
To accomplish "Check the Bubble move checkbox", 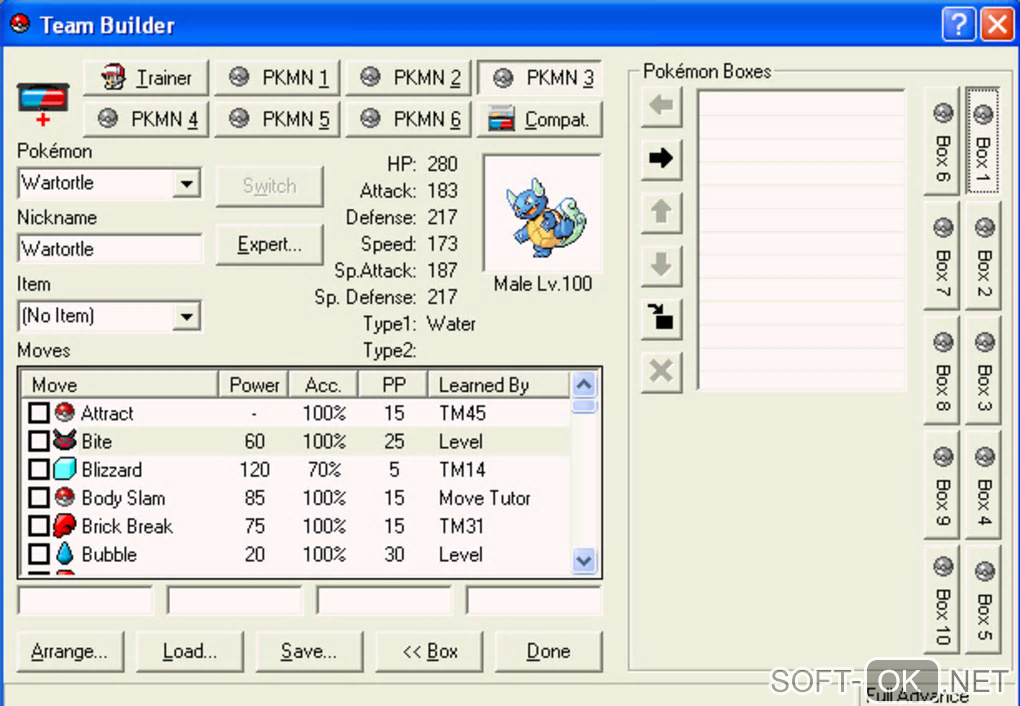I will click(38, 554).
